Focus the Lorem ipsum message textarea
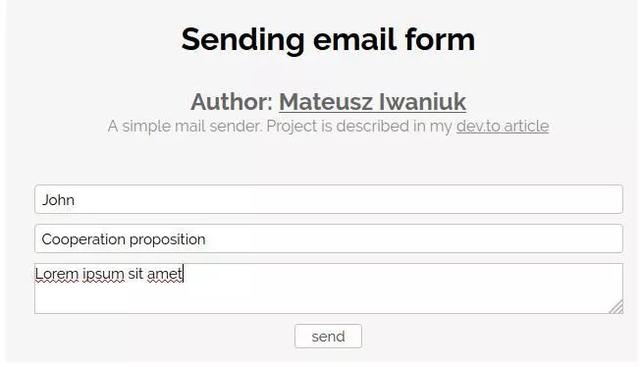The height and width of the screenshot is (367, 640). pyautogui.click(x=329, y=289)
